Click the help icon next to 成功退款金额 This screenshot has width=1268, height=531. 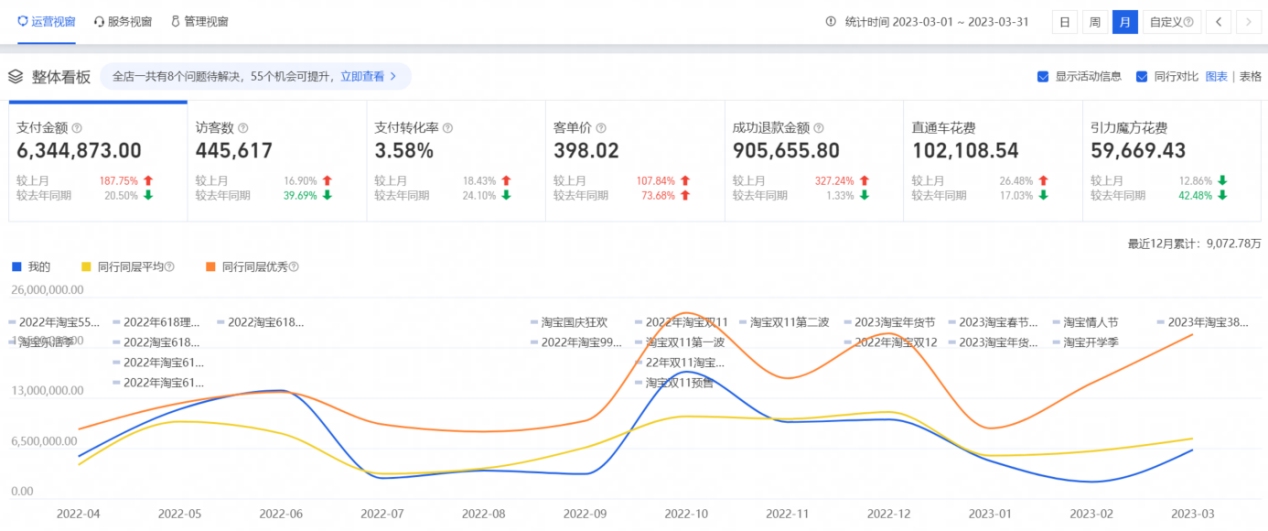(819, 128)
